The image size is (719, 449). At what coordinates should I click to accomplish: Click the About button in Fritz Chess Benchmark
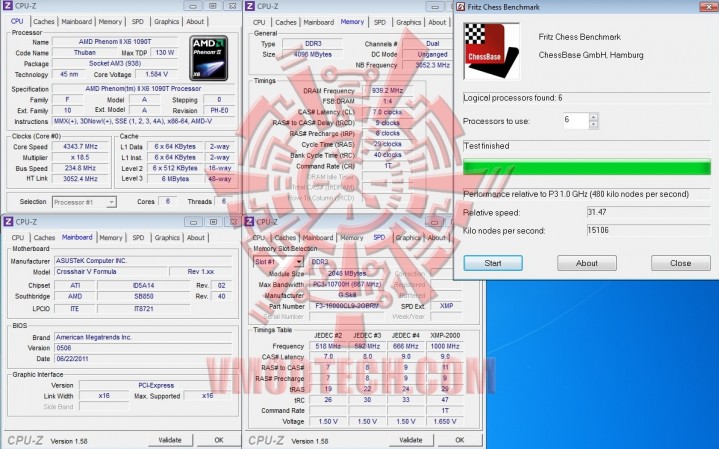pyautogui.click(x=587, y=263)
